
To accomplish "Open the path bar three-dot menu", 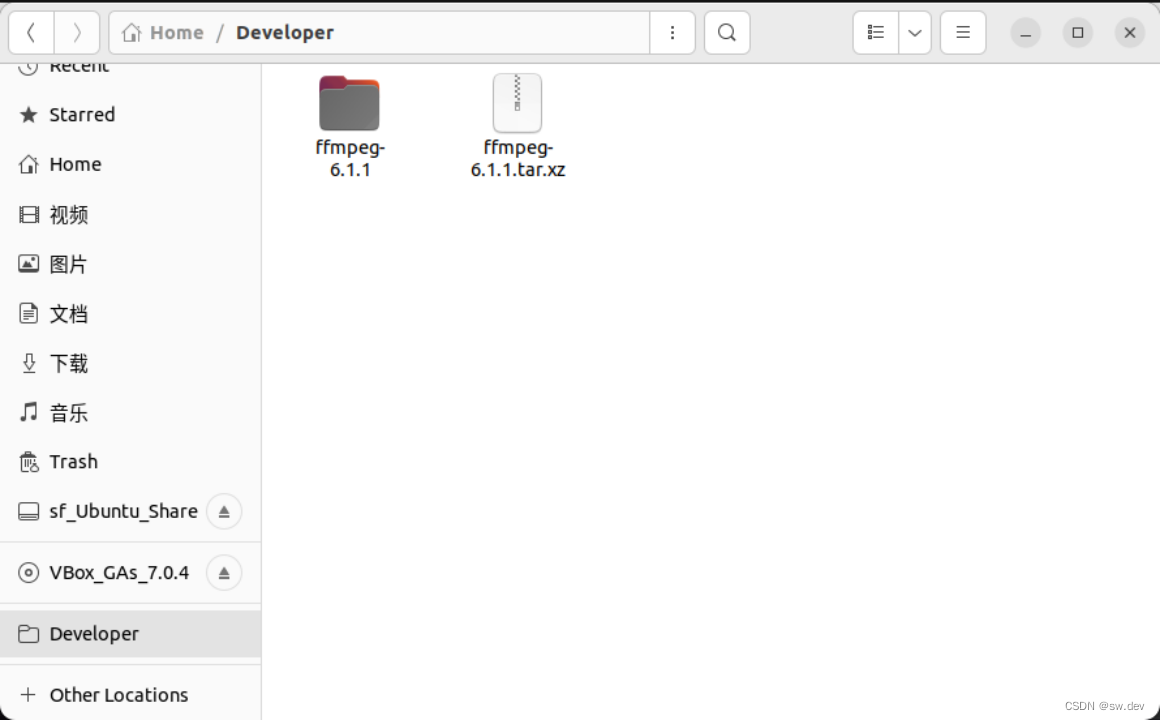I will (x=672, y=33).
